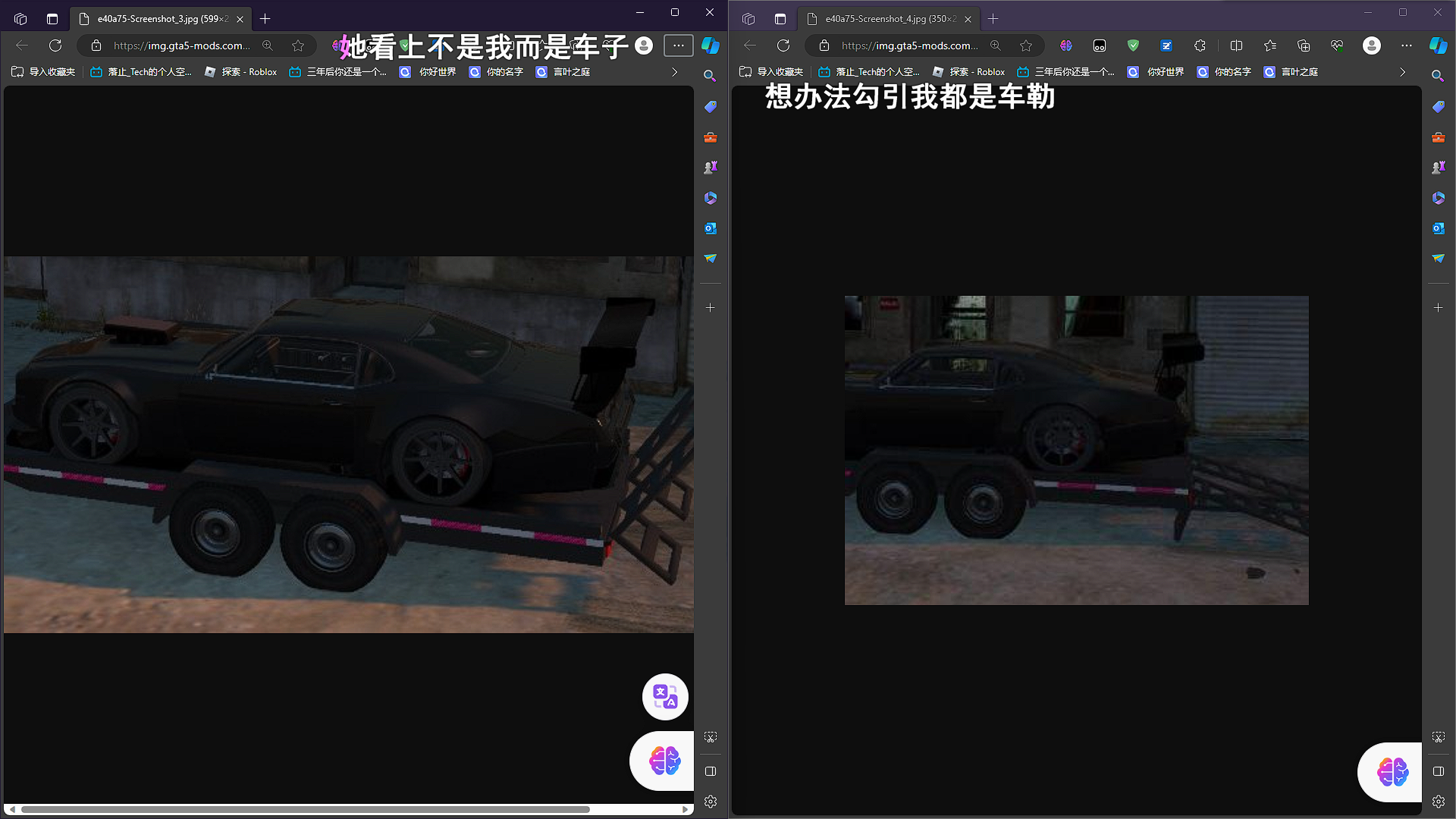
Task: Click the floating brain assistant in right window
Action: [1391, 772]
